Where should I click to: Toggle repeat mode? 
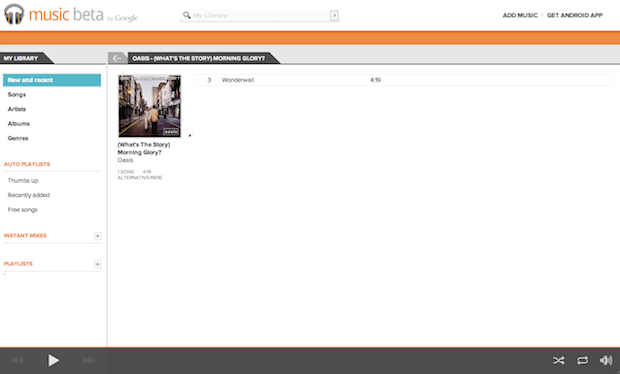click(582, 360)
